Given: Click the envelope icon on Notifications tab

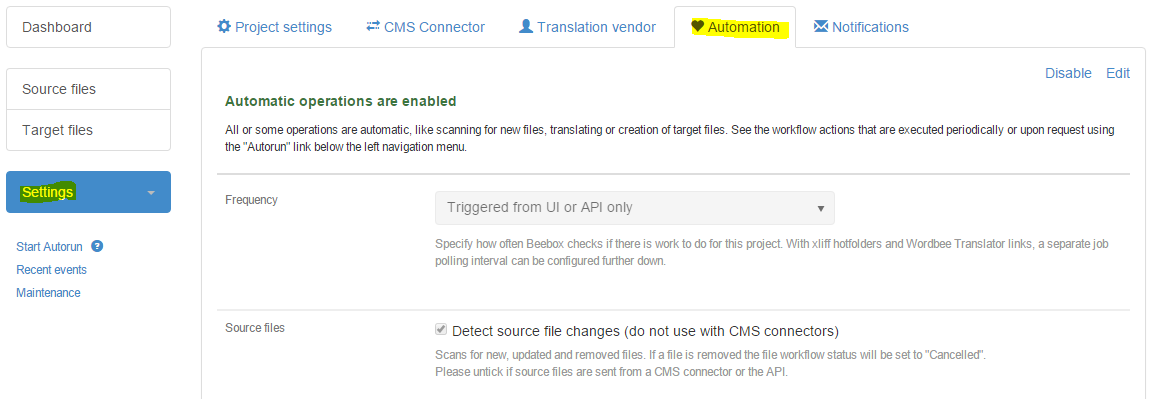Looking at the screenshot, I should coord(821,26).
